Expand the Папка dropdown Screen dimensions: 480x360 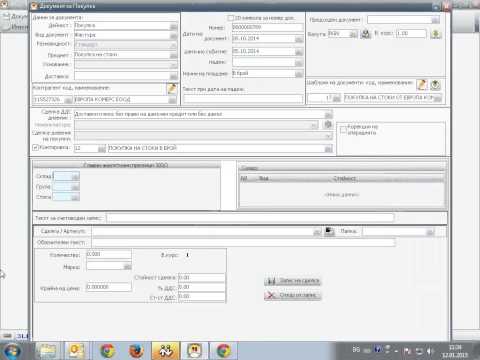click(x=431, y=231)
